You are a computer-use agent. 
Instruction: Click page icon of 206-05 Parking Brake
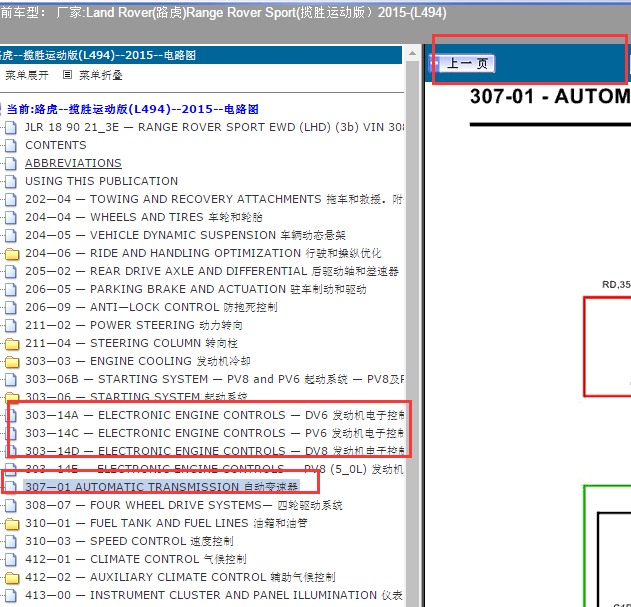[11, 289]
